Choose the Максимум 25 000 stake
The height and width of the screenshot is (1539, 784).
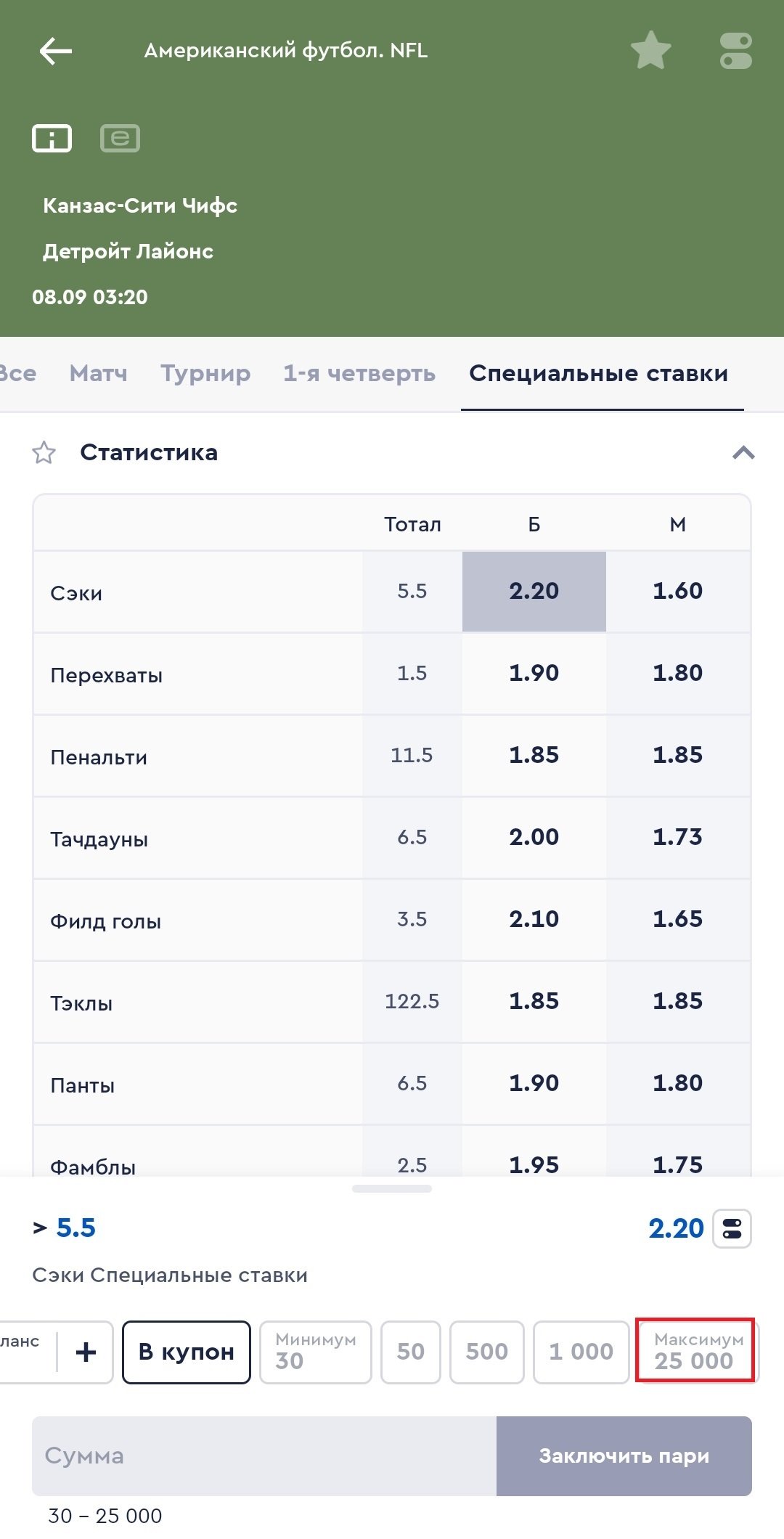[x=695, y=1351]
